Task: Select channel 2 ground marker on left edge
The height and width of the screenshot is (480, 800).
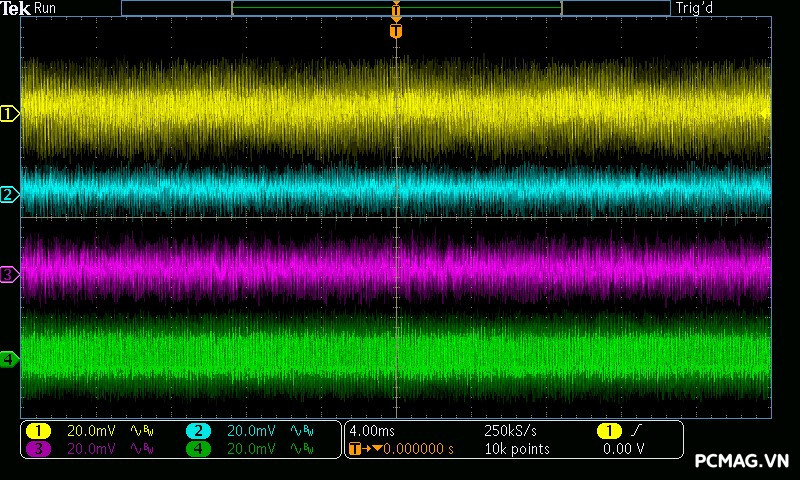Action: 9,194
